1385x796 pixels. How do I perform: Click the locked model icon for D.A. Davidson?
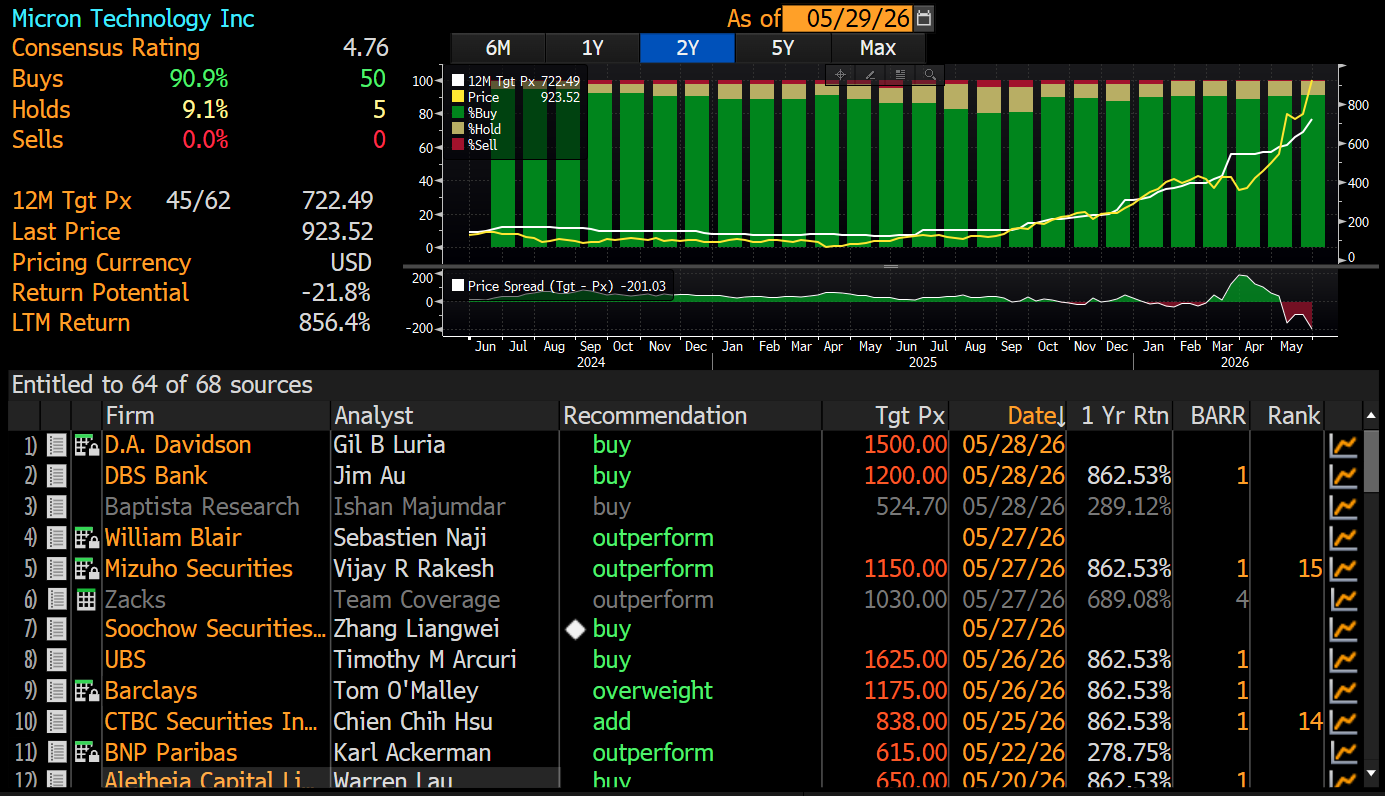(87, 445)
